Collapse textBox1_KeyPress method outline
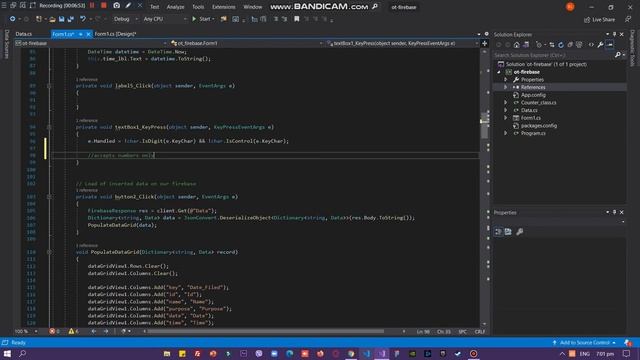The width and height of the screenshot is (640, 360). pyautogui.click(x=49, y=127)
